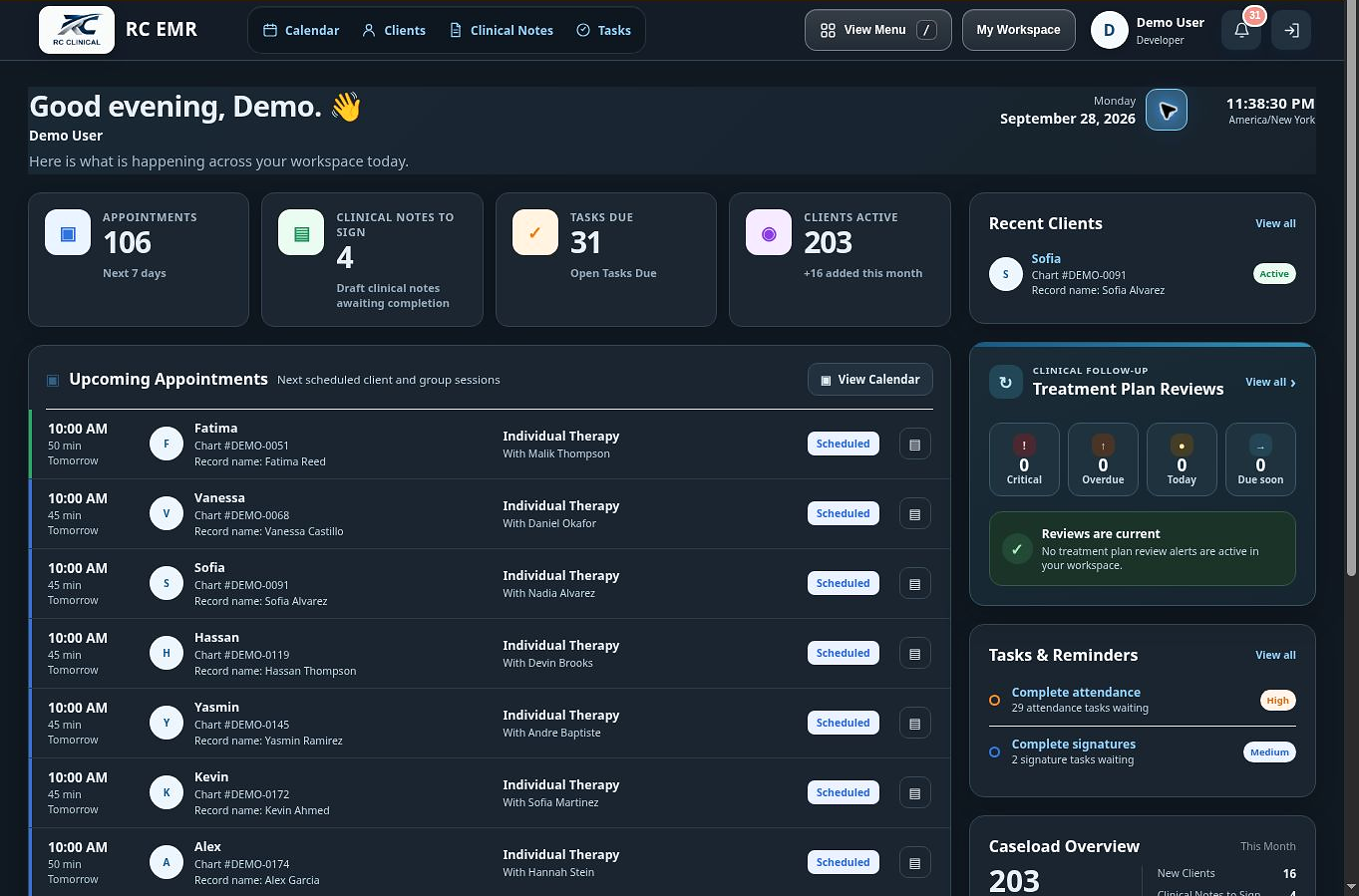Viewport: 1359px width, 896px height.
Task: View all Recent Clients
Action: pos(1275,224)
